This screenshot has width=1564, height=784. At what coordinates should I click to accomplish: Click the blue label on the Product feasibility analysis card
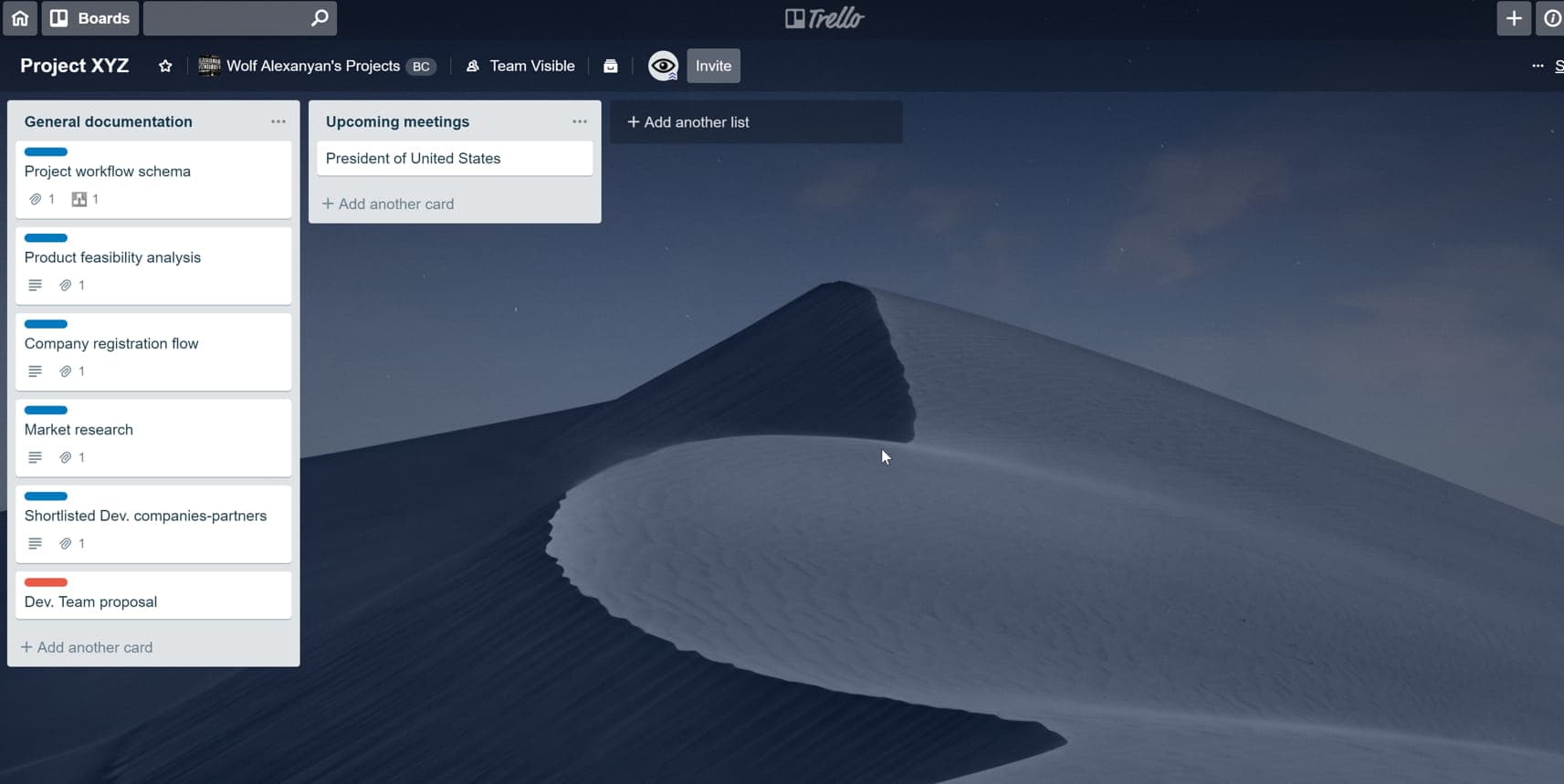click(46, 237)
